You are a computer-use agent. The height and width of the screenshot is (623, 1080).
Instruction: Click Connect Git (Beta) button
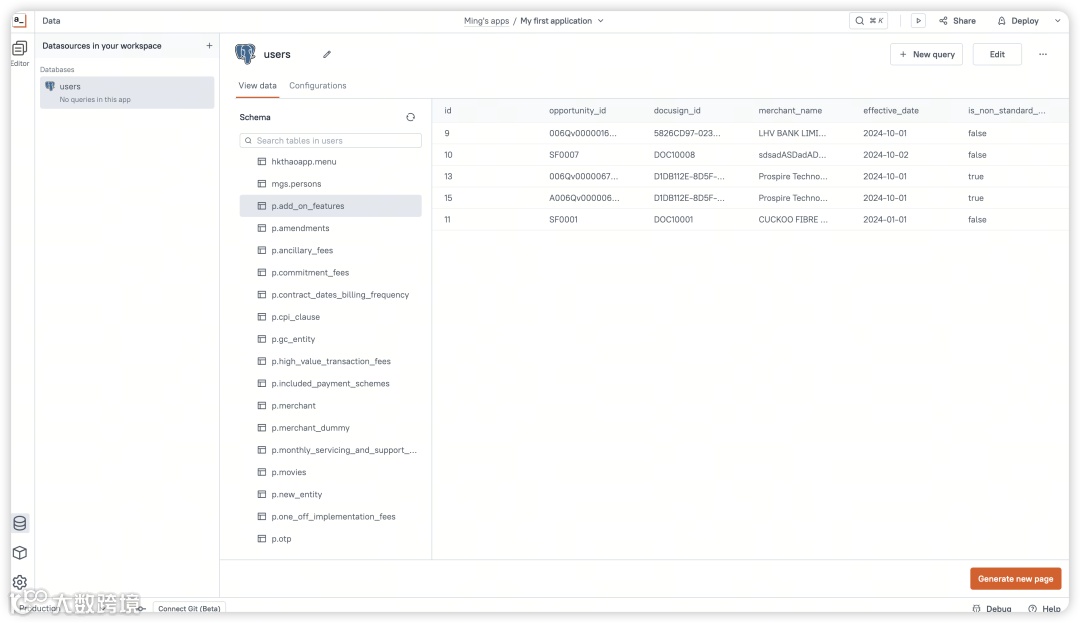[x=189, y=609]
